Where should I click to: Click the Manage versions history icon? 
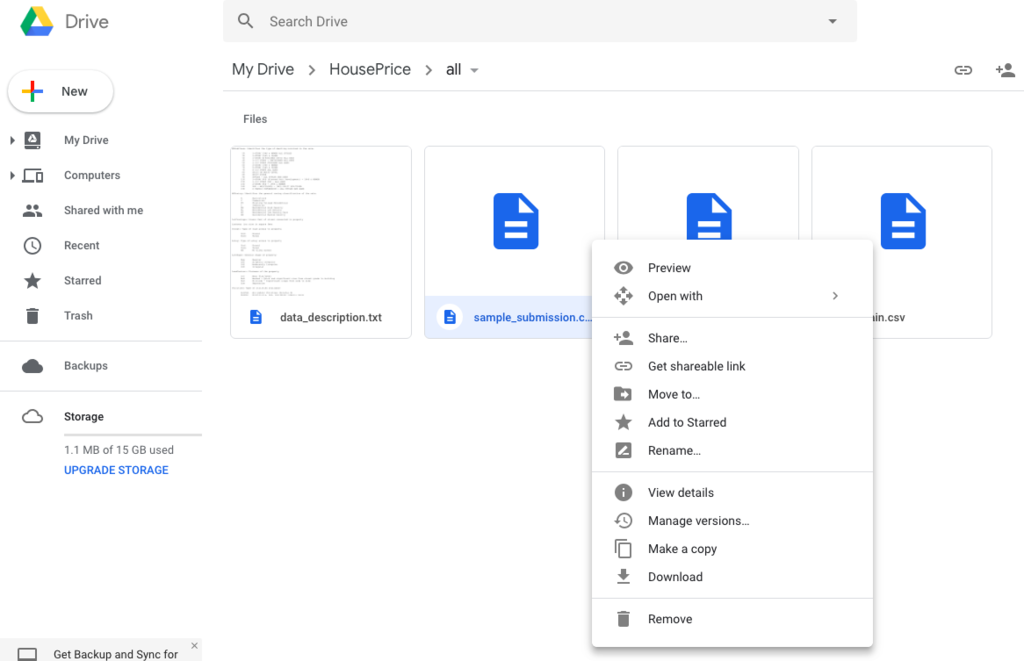pos(623,521)
